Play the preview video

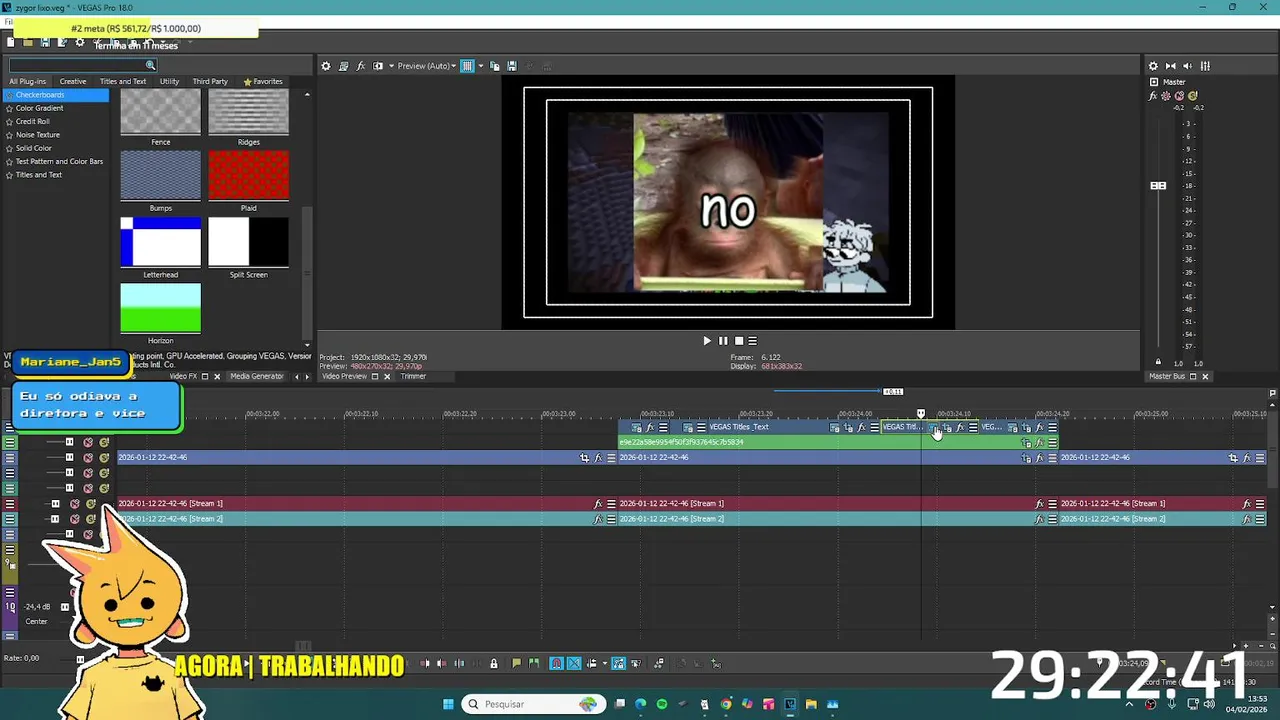(x=707, y=341)
